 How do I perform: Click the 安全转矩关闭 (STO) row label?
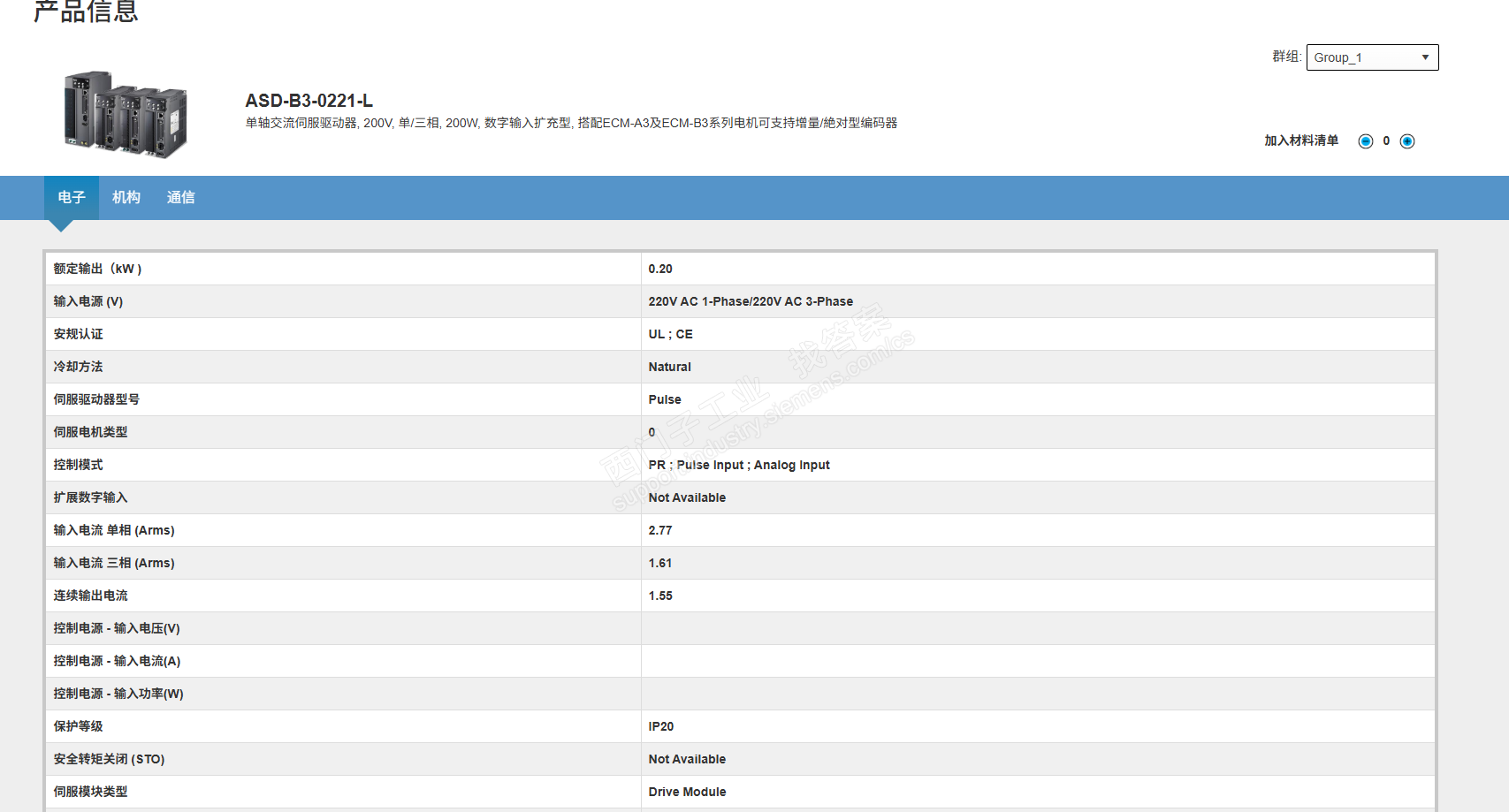click(109, 759)
